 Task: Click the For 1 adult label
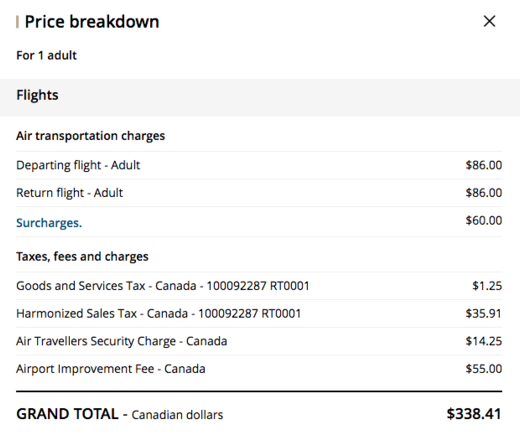[x=47, y=55]
